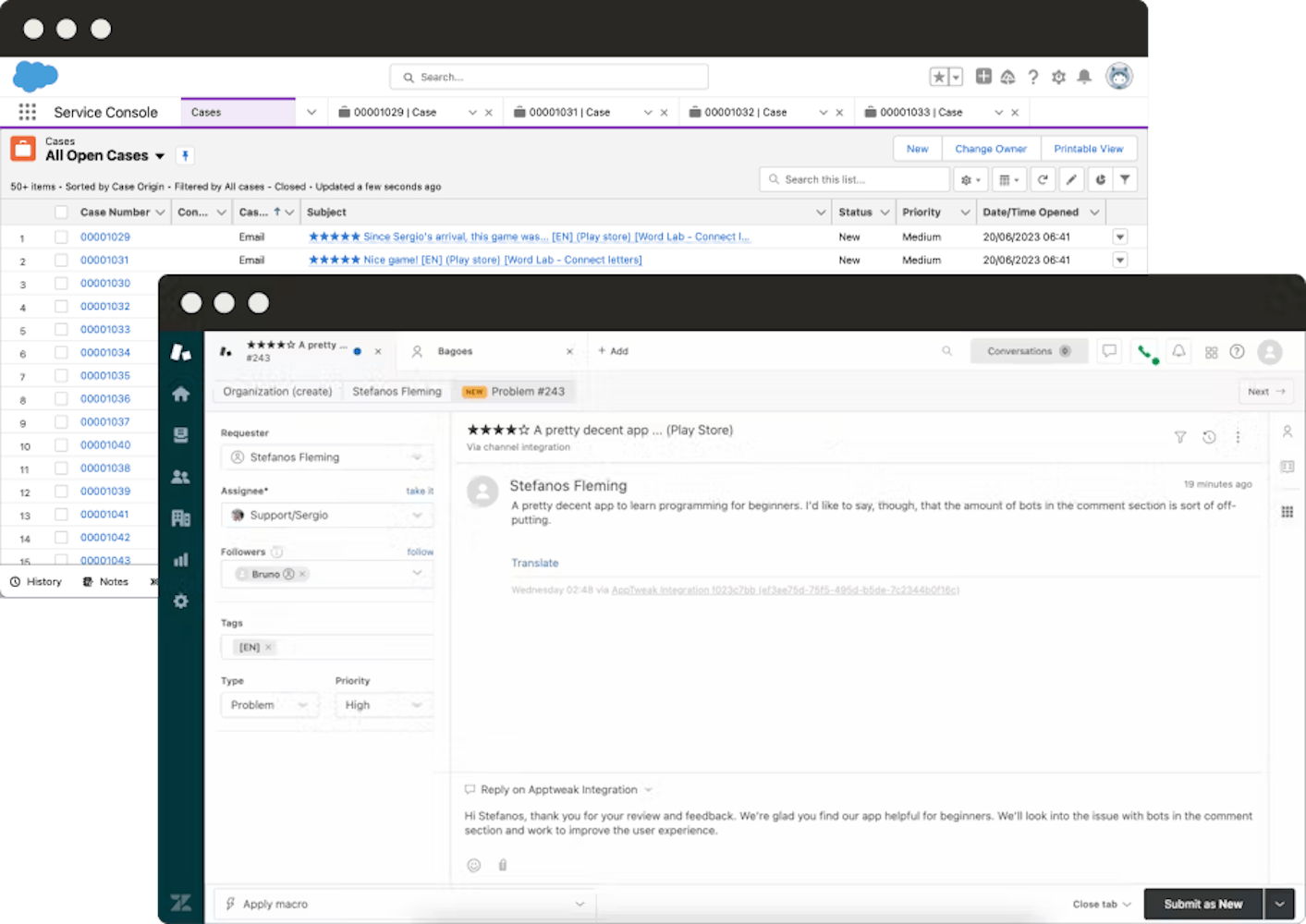Open case 00001030 via its link

tap(104, 283)
